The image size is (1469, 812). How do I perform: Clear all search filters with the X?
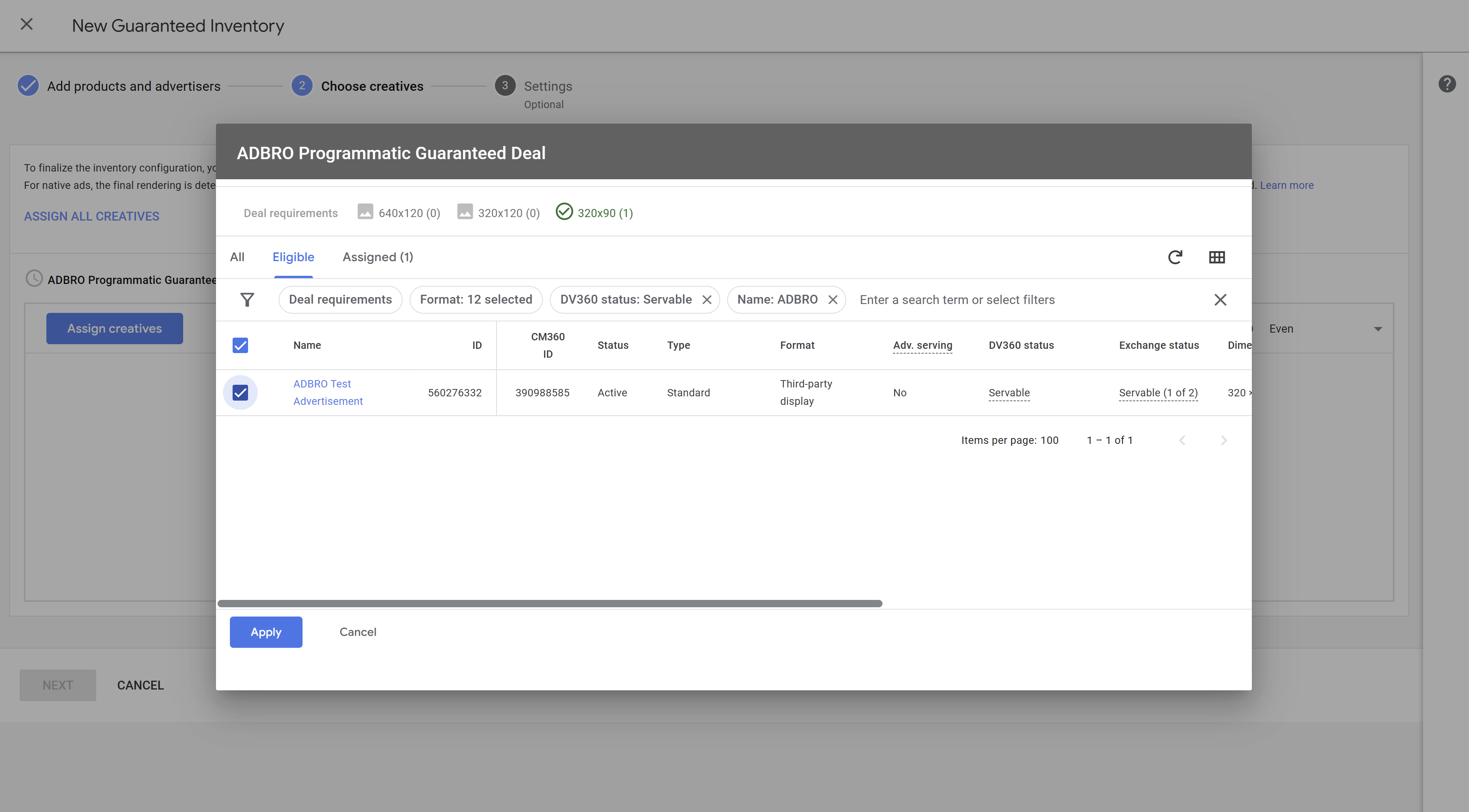[x=1220, y=299]
